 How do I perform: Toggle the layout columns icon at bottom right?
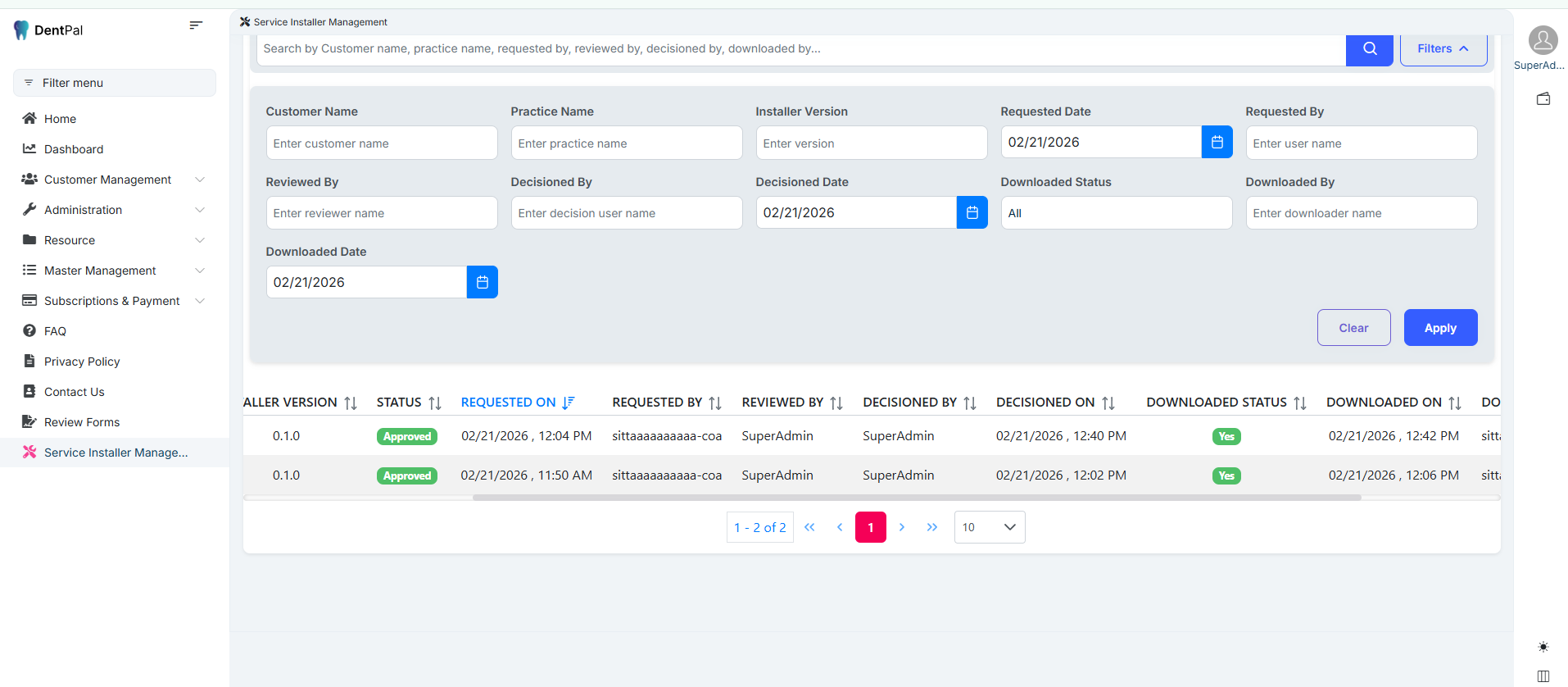click(x=1543, y=676)
